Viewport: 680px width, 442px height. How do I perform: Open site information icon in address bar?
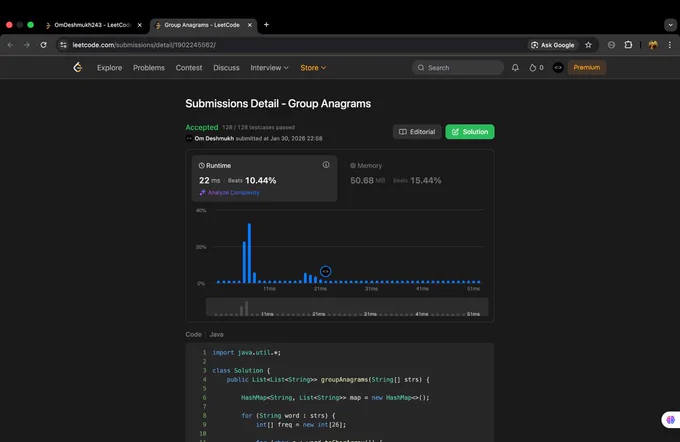click(63, 45)
